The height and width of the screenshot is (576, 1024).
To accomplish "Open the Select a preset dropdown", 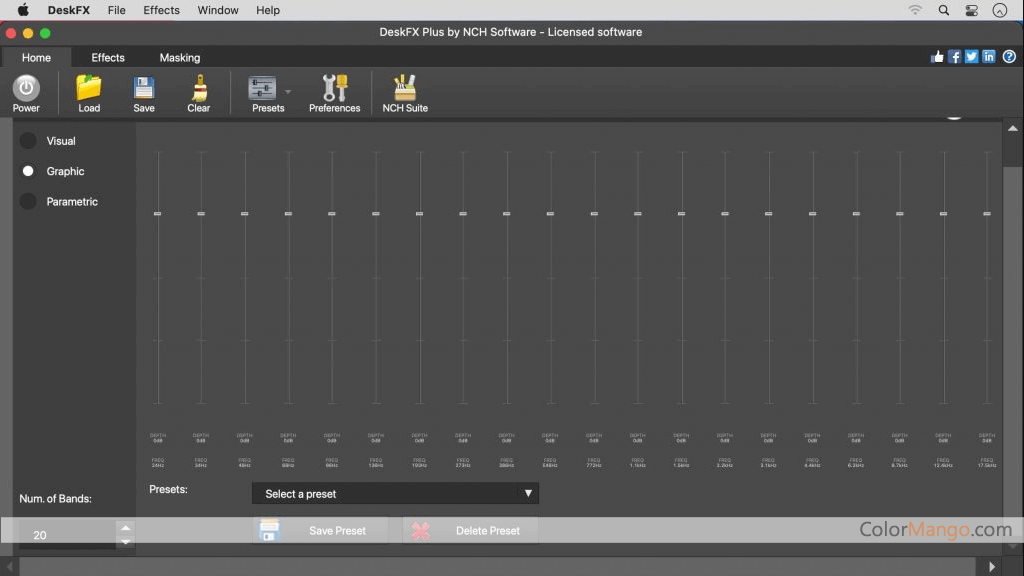I will [x=394, y=493].
